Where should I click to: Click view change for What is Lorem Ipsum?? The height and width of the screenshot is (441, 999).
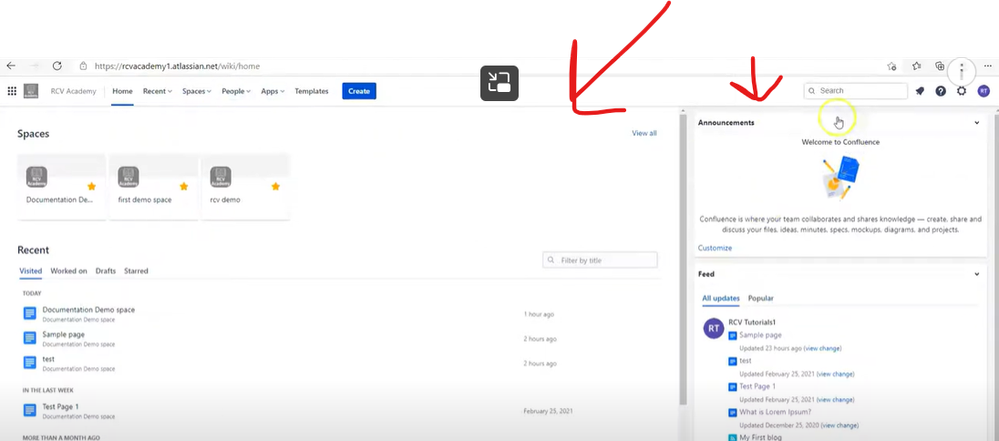click(x=840, y=425)
